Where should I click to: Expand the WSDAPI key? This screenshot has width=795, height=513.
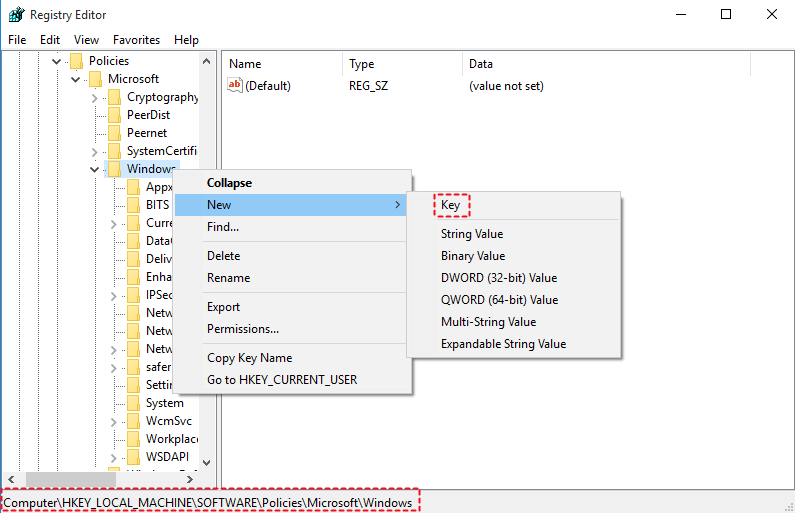point(114,458)
